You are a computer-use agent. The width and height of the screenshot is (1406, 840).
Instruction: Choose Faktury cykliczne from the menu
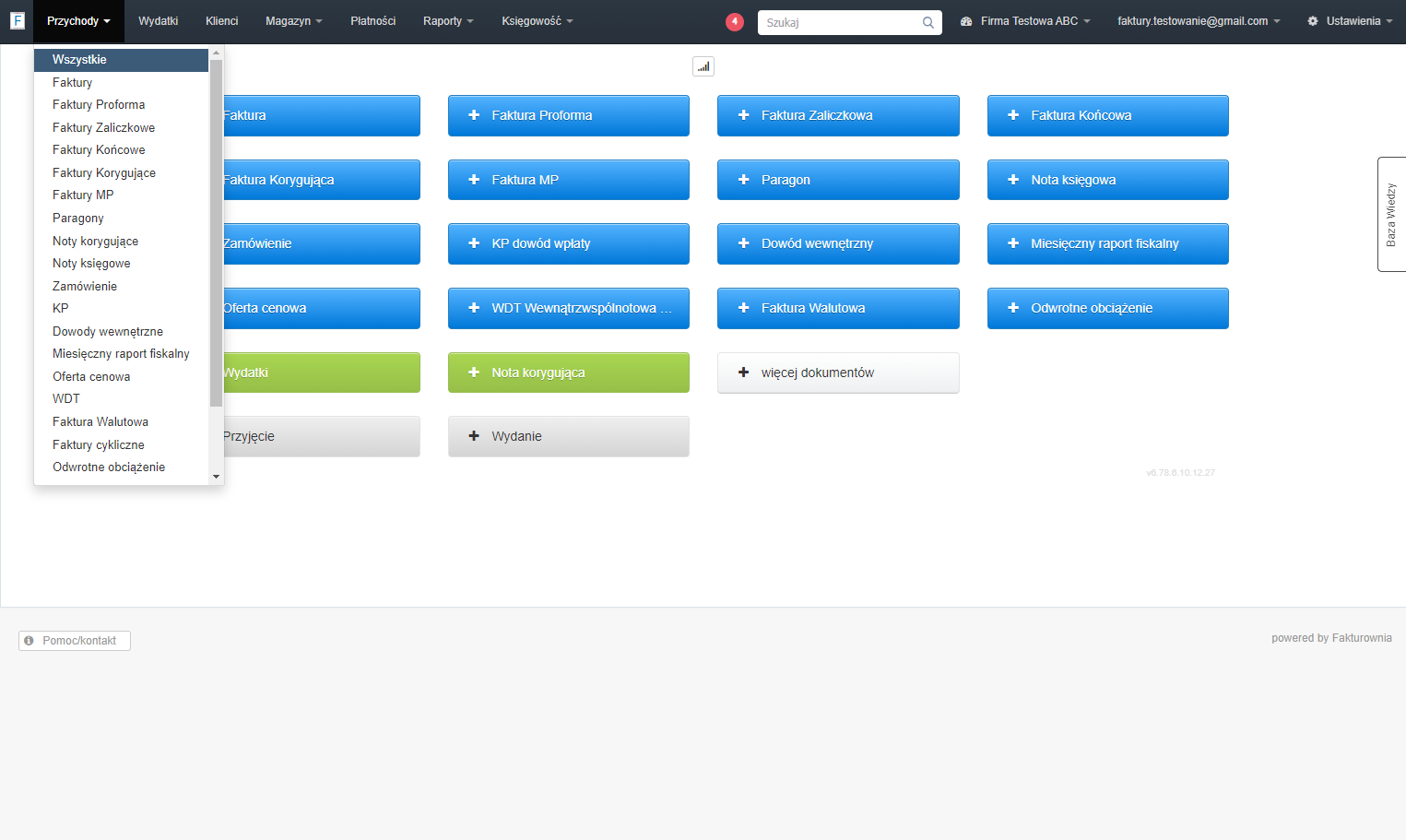121,445
